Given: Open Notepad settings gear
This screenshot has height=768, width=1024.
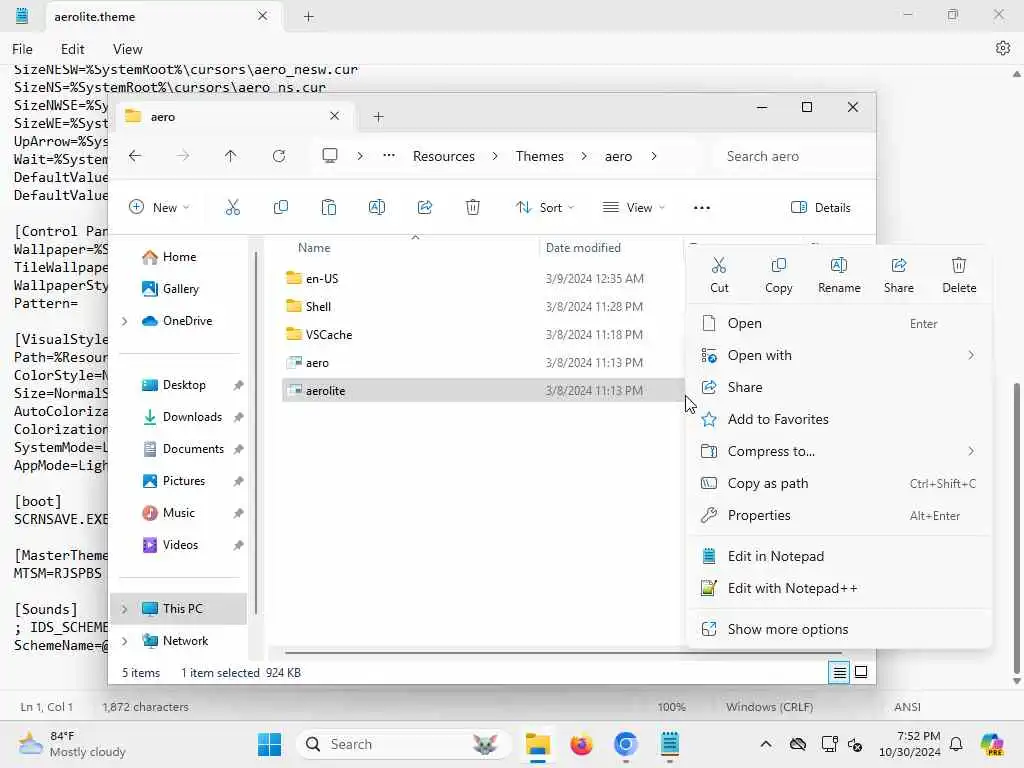Looking at the screenshot, I should pos(1002,48).
